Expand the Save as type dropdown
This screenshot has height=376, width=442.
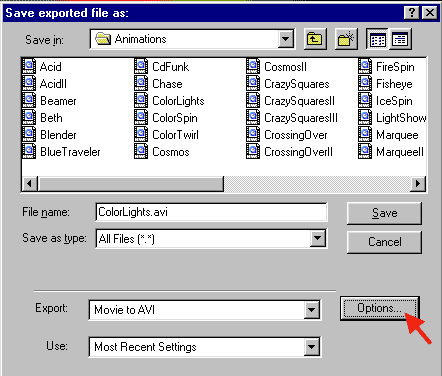point(317,238)
